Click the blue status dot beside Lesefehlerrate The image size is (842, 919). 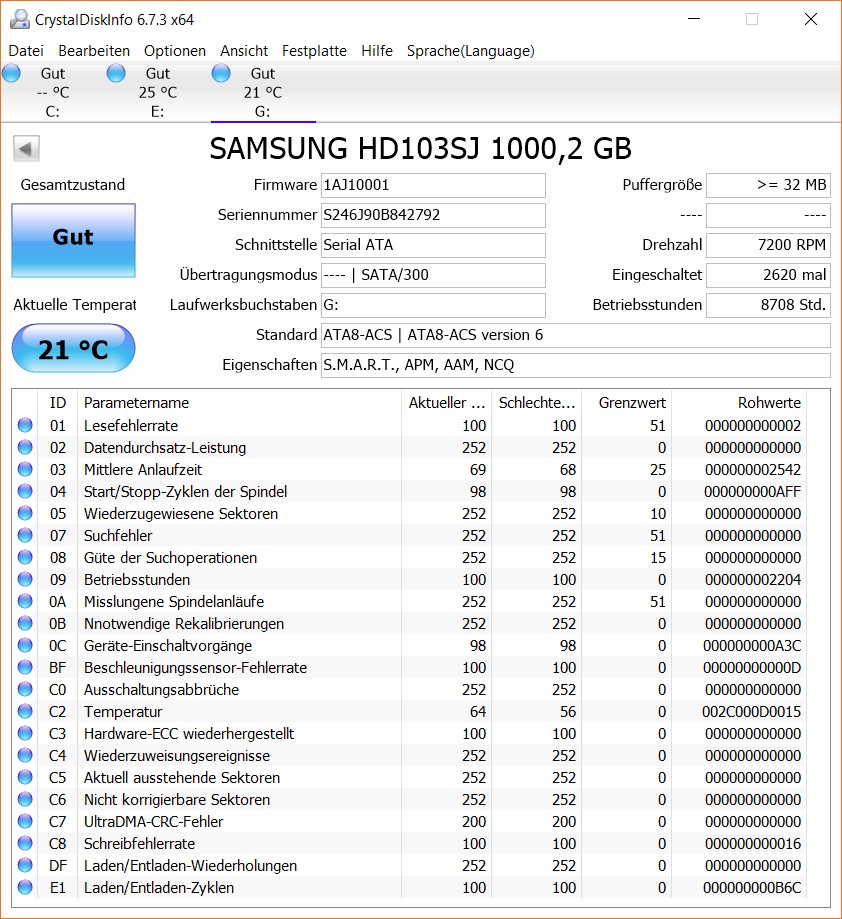point(23,424)
